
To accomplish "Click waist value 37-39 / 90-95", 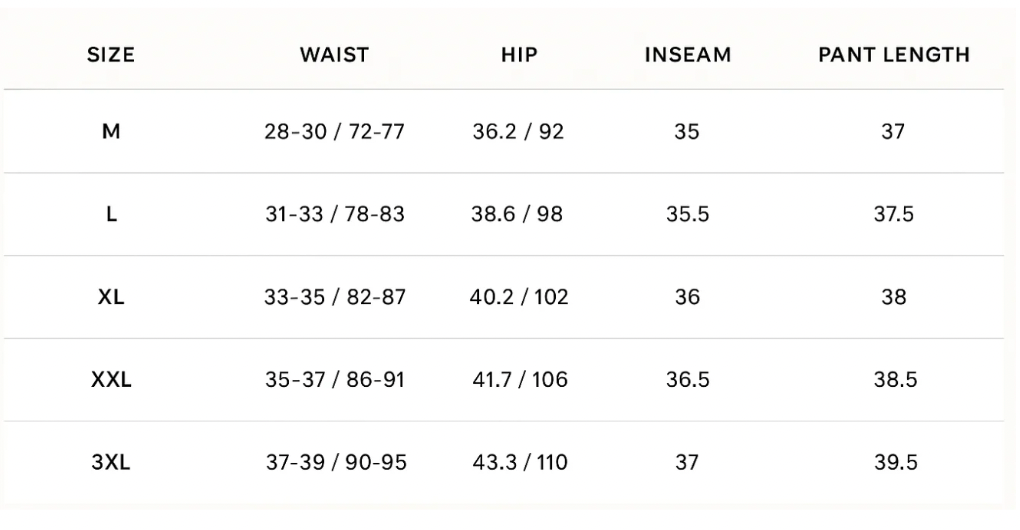I will coord(335,463).
